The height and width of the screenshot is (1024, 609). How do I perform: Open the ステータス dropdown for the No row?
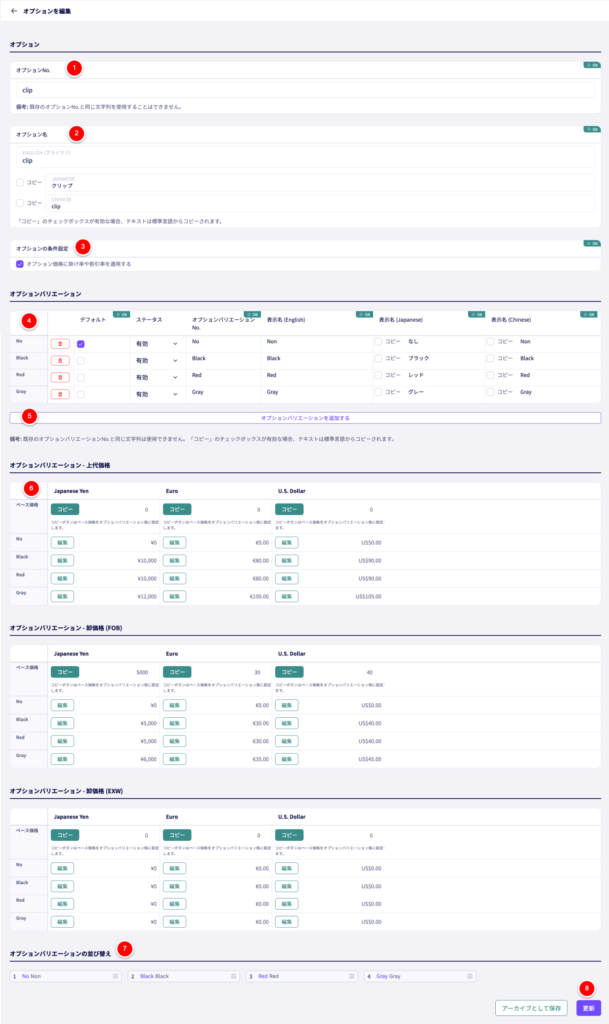click(x=157, y=344)
